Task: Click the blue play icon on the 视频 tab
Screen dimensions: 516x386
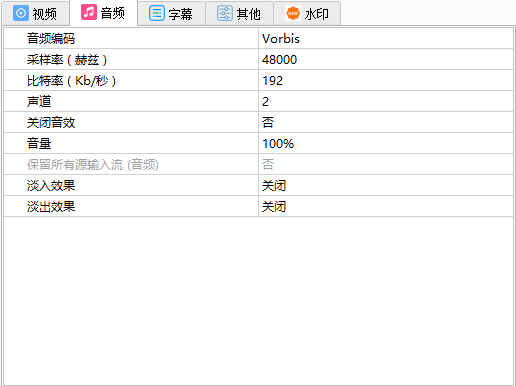Action: click(21, 13)
